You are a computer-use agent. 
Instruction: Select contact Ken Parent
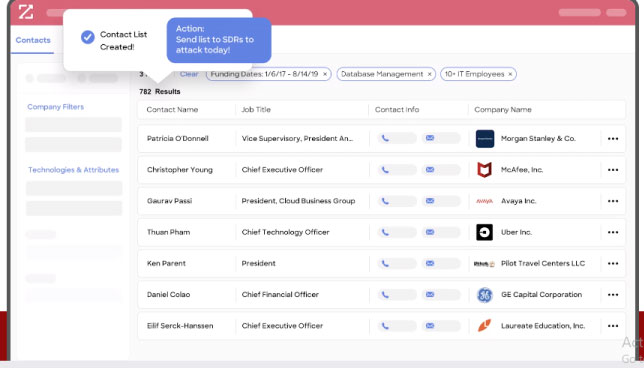166,263
